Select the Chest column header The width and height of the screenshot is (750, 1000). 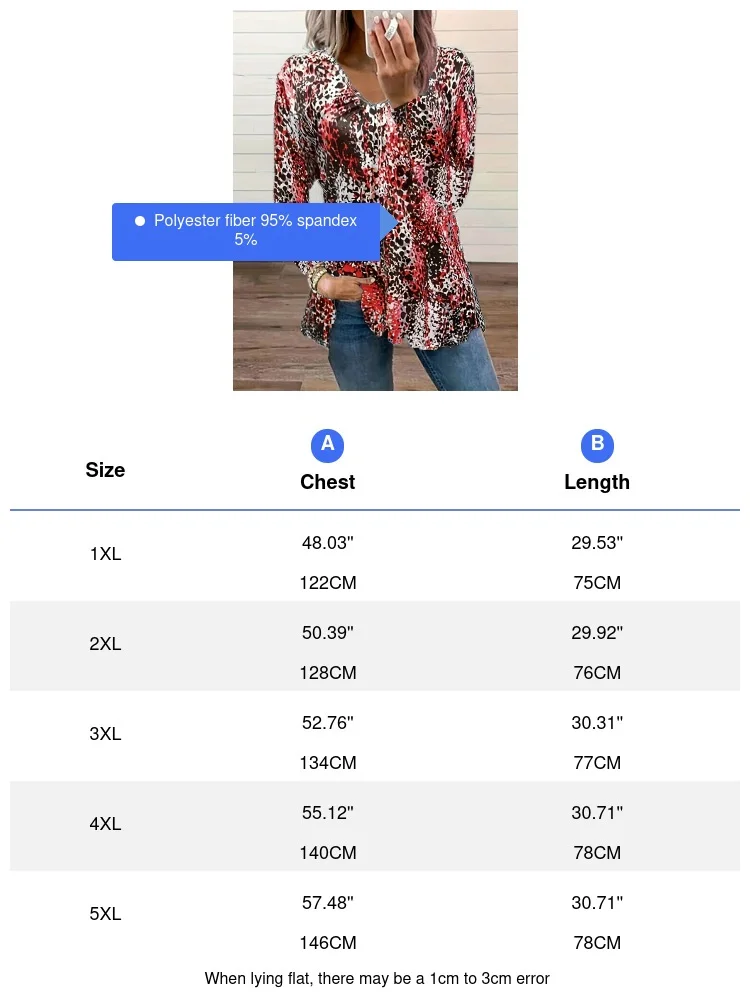pyautogui.click(x=327, y=482)
